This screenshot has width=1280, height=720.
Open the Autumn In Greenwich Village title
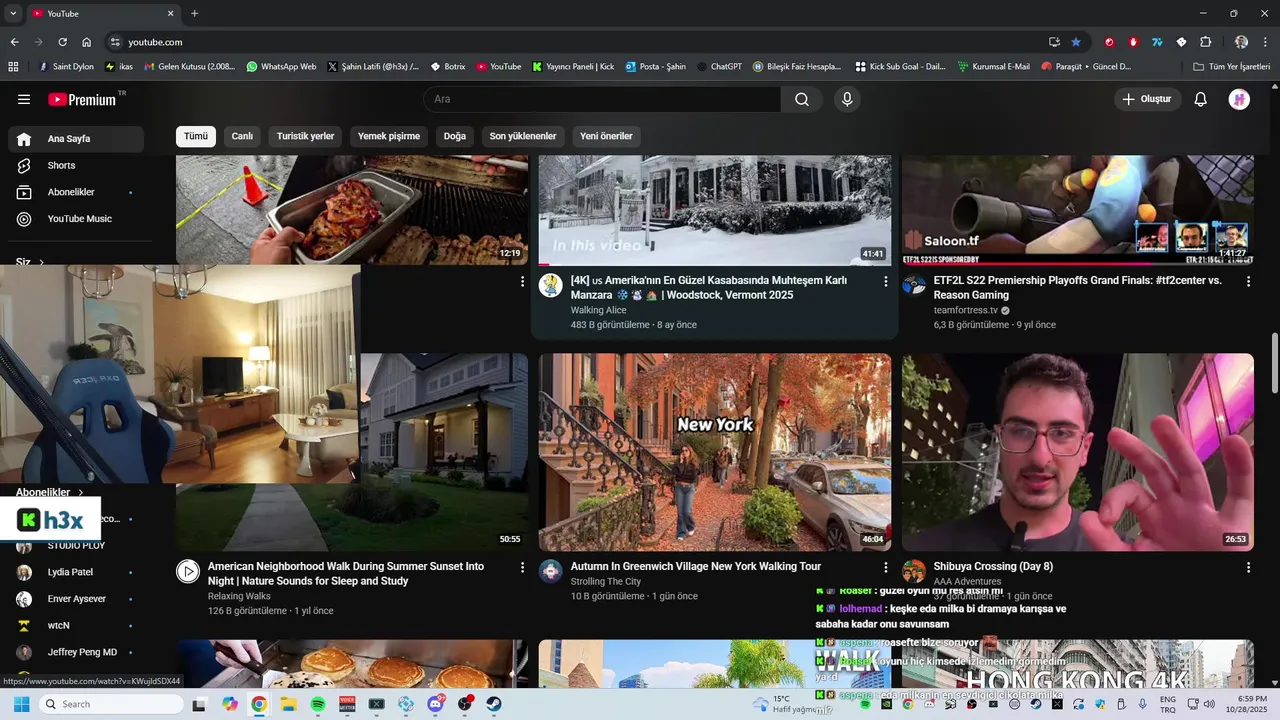[696, 566]
